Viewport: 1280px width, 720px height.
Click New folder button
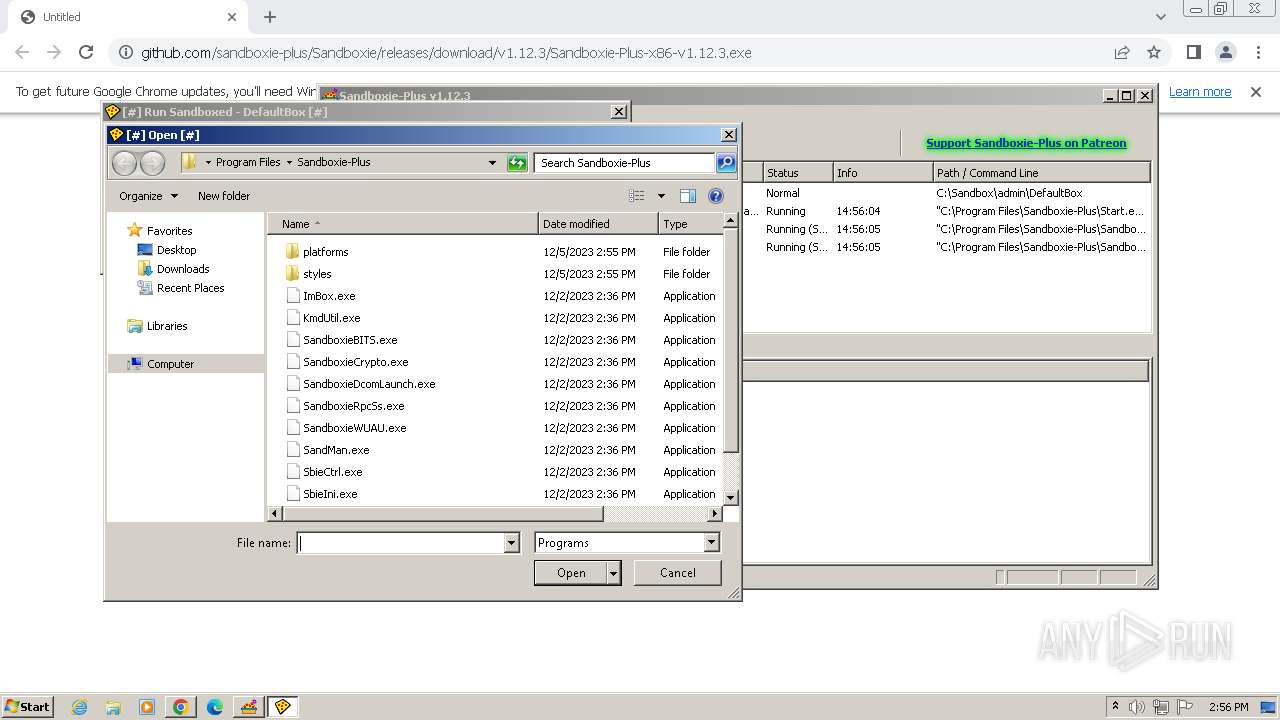[x=224, y=196]
